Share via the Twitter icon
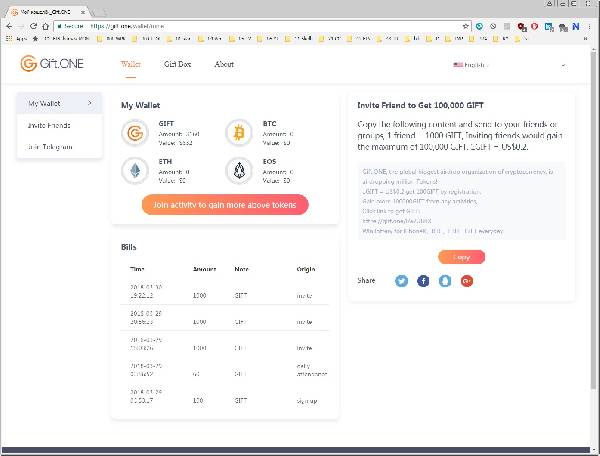 pos(401,281)
